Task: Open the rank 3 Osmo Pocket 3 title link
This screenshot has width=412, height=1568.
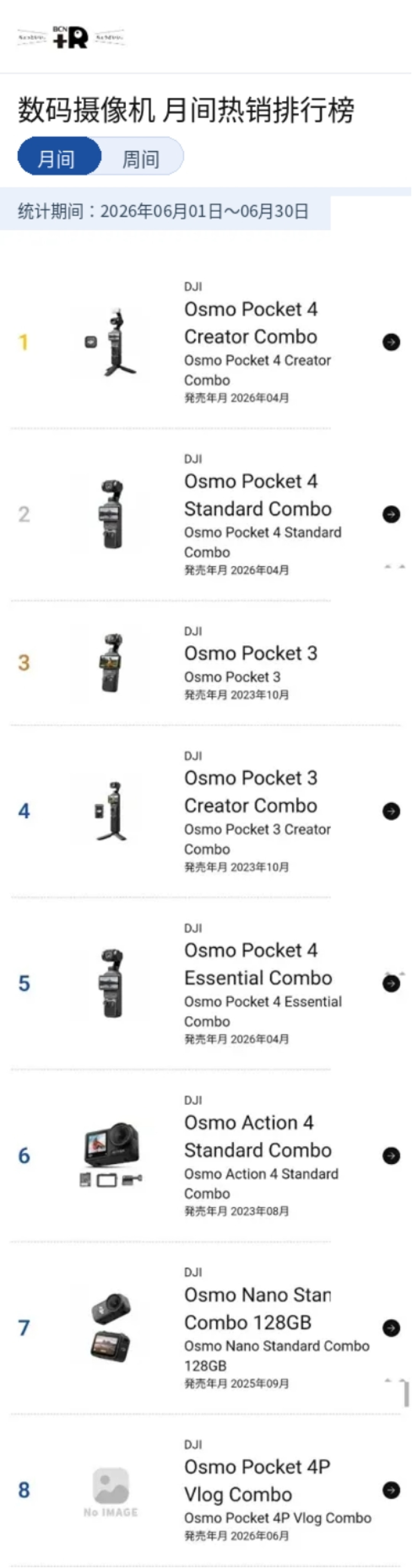Action: [x=251, y=653]
